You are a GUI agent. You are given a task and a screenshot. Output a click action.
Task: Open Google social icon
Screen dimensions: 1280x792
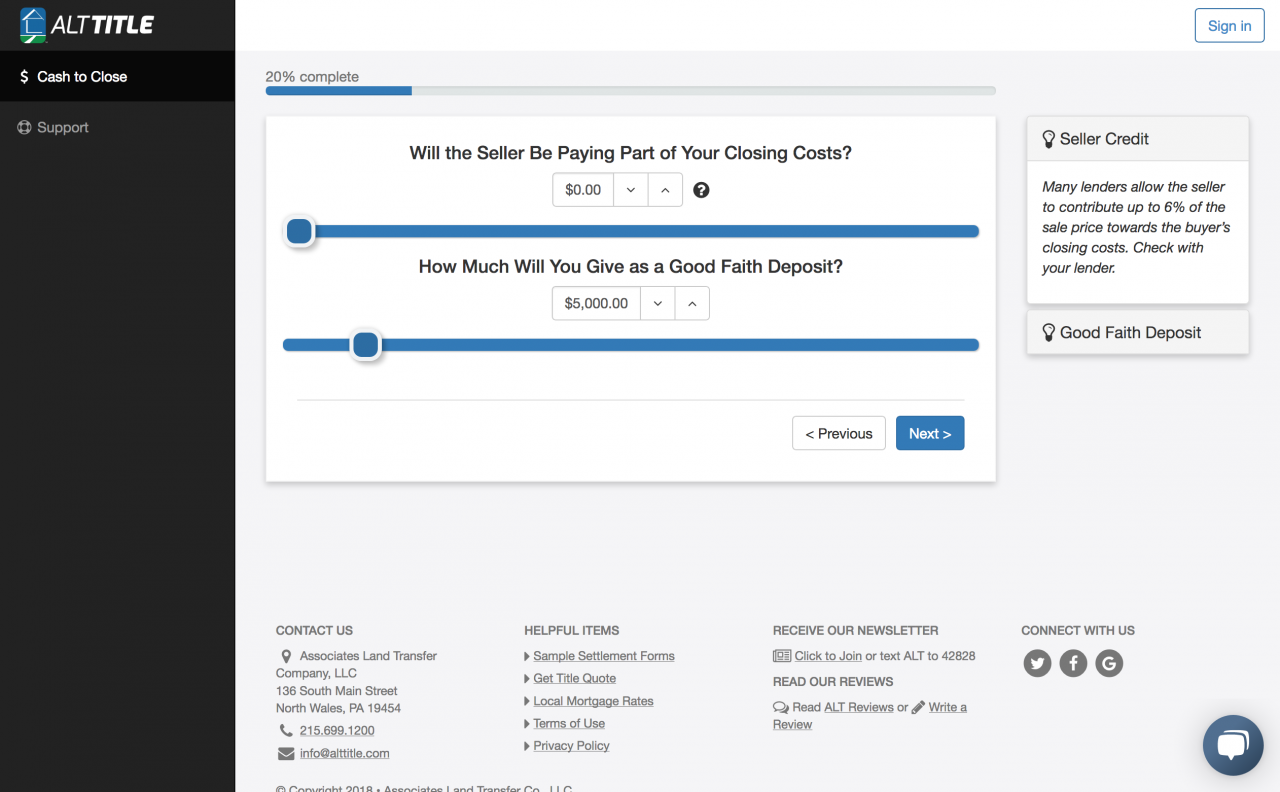pyautogui.click(x=1109, y=663)
